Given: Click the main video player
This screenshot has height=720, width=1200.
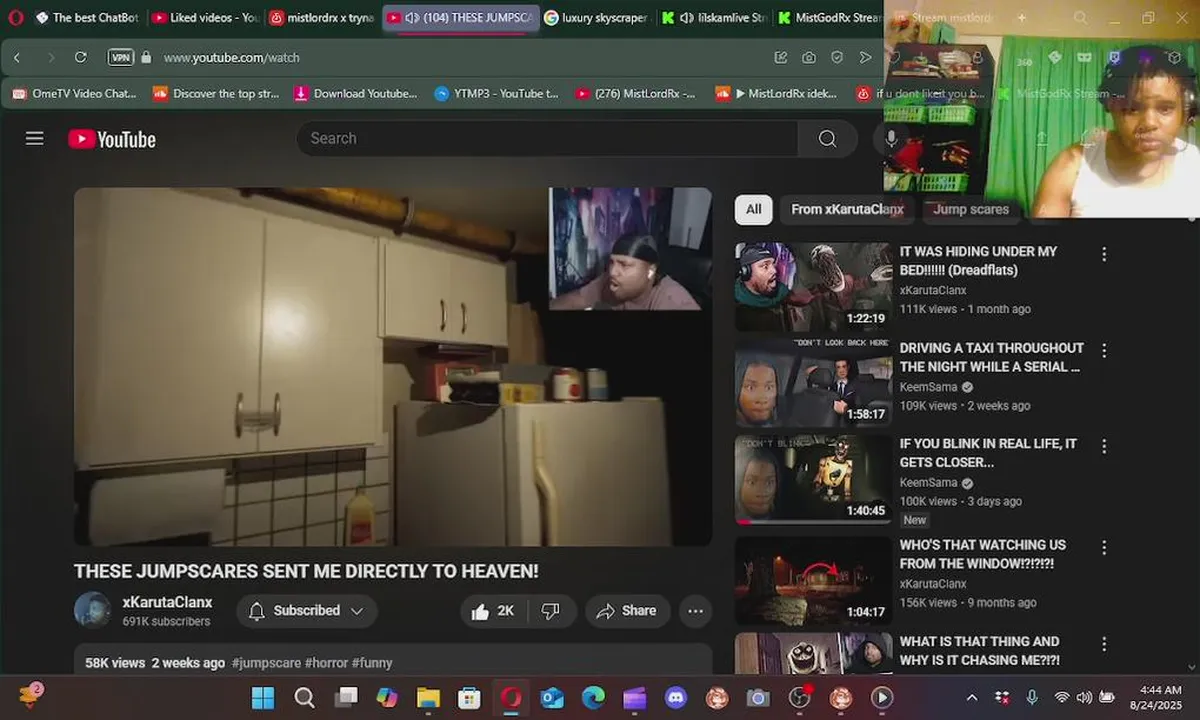Looking at the screenshot, I should point(393,367).
